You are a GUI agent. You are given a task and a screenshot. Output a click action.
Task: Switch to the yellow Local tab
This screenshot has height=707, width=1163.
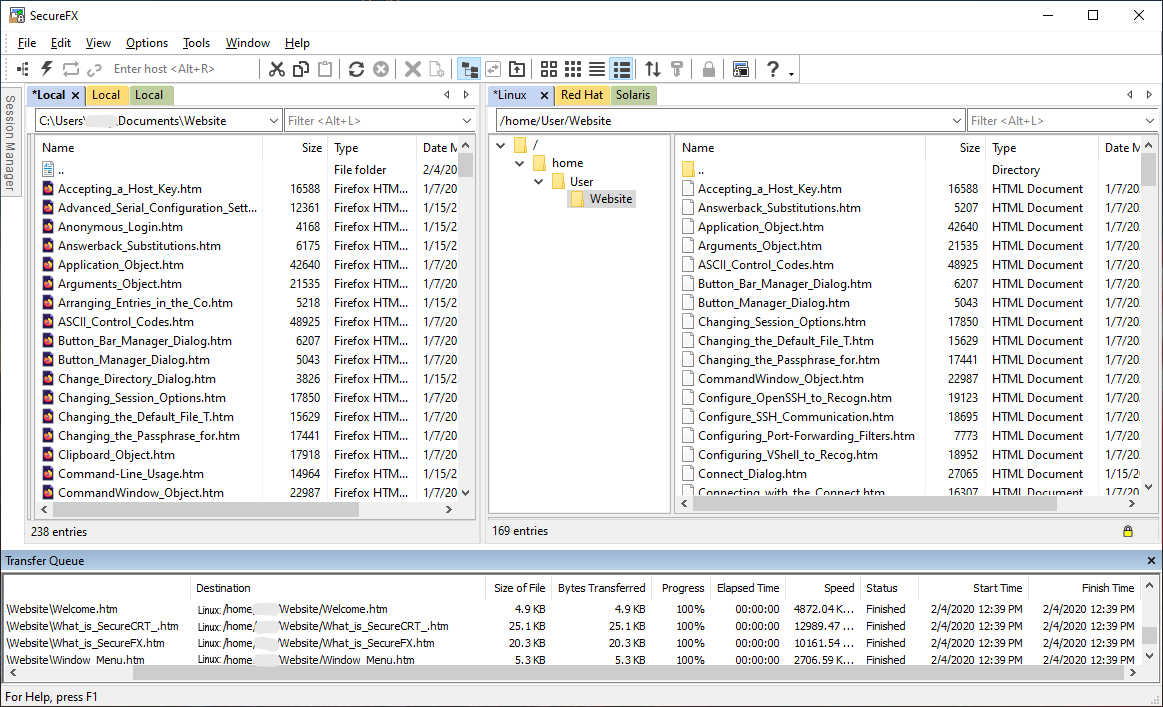tap(106, 95)
